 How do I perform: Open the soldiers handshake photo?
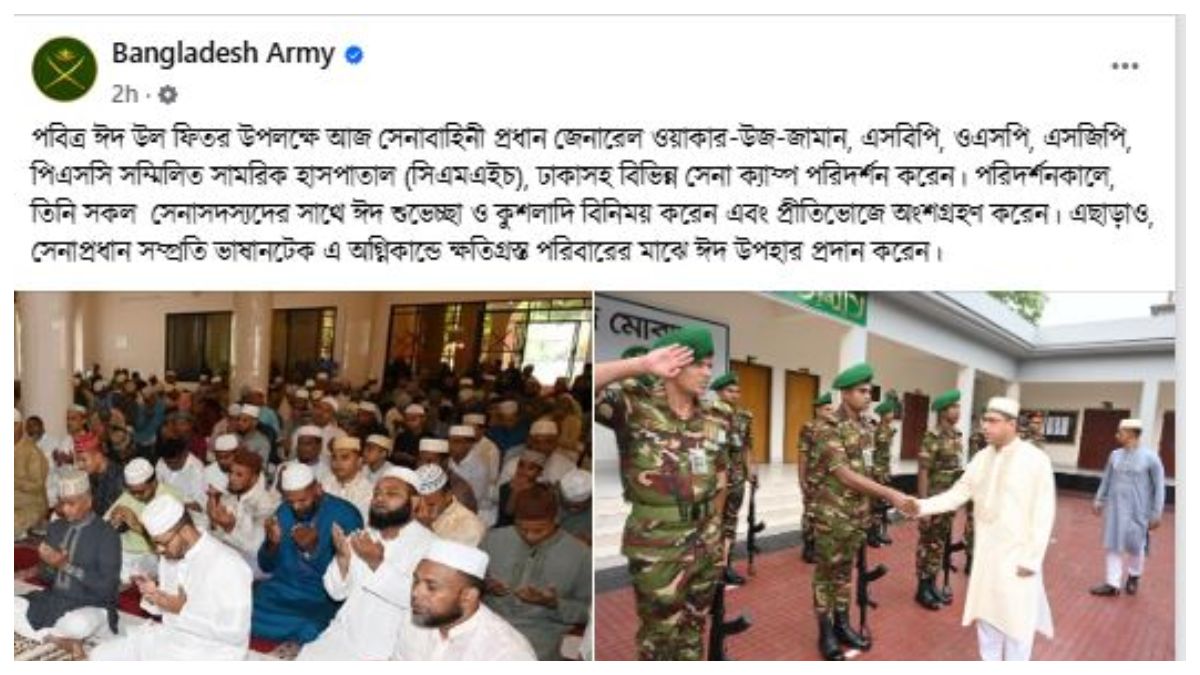885,475
